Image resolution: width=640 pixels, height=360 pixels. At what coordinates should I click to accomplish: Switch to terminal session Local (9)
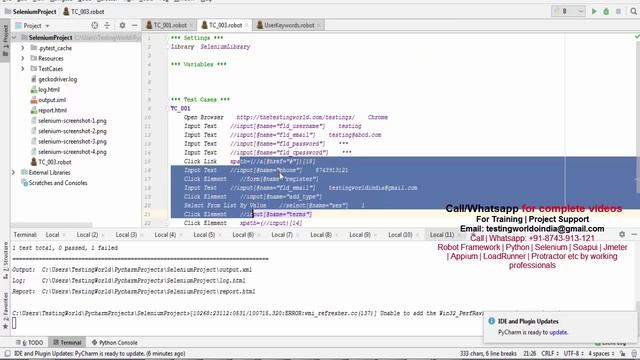pyautogui.click(x=360, y=235)
